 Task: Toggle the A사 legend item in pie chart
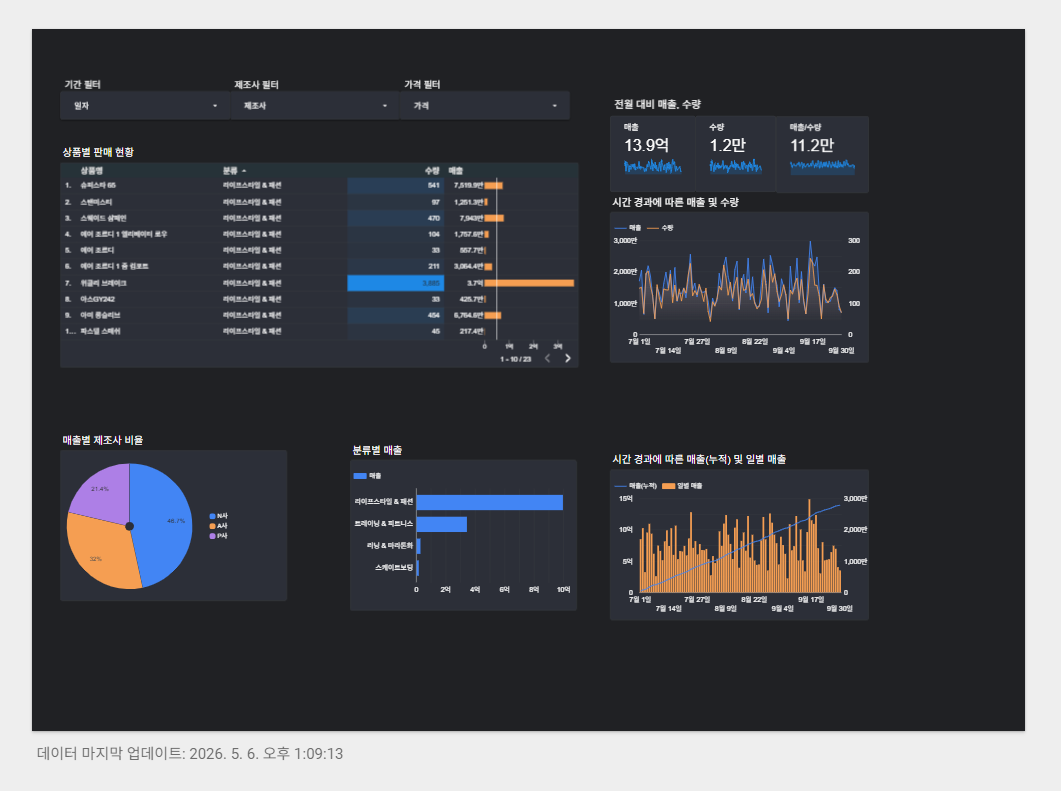(x=219, y=526)
